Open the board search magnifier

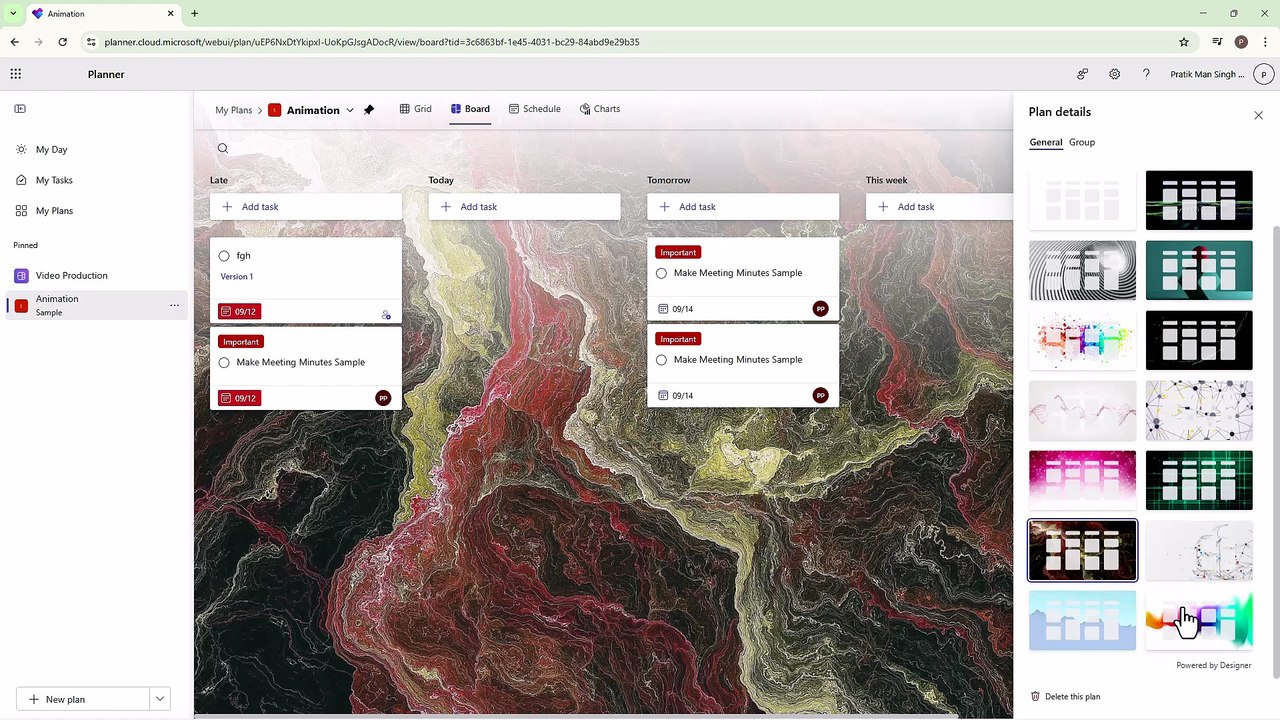223,149
